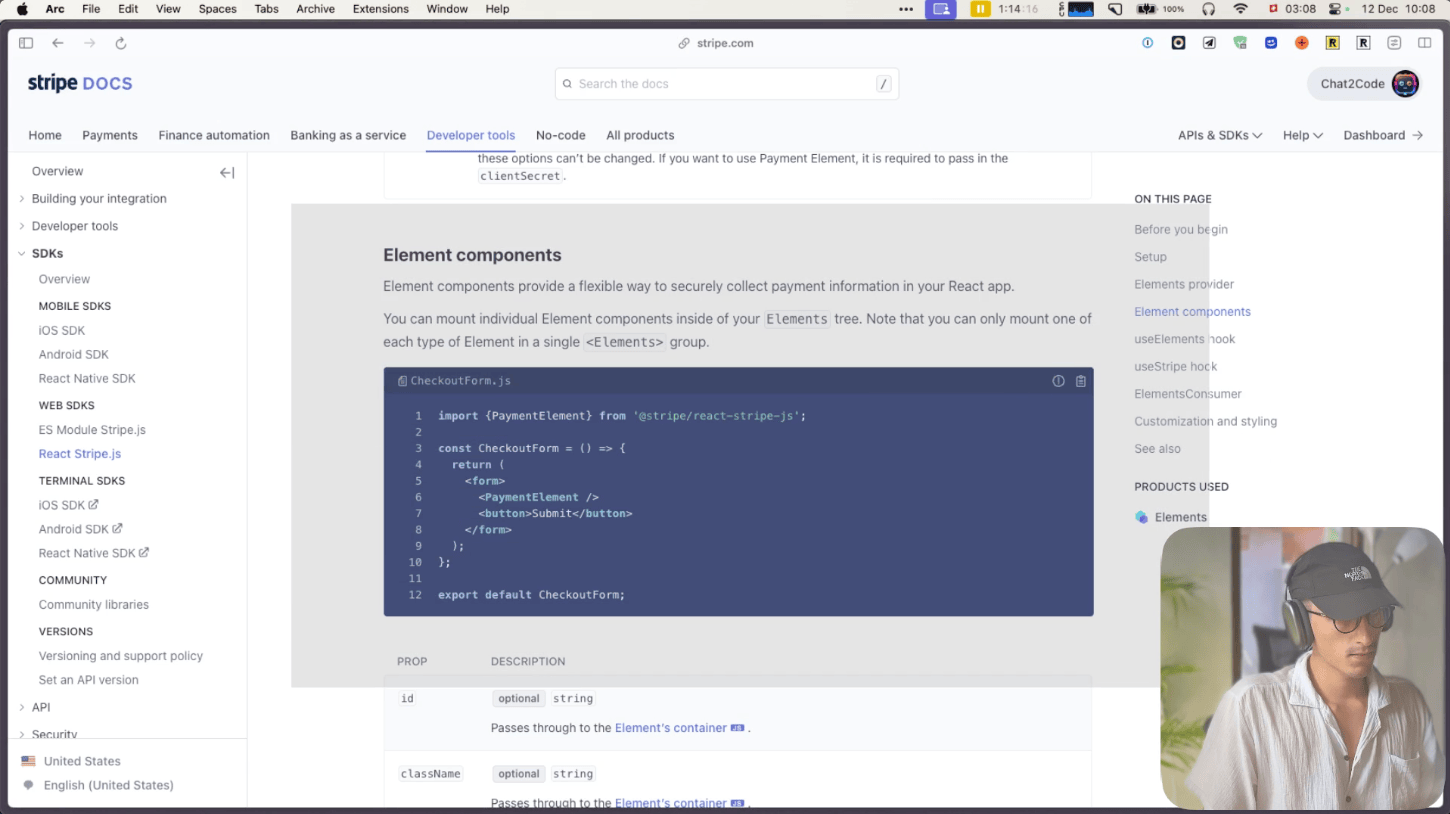Open split view icon in Arc toolbar
This screenshot has height=814, width=1450.
1424,43
